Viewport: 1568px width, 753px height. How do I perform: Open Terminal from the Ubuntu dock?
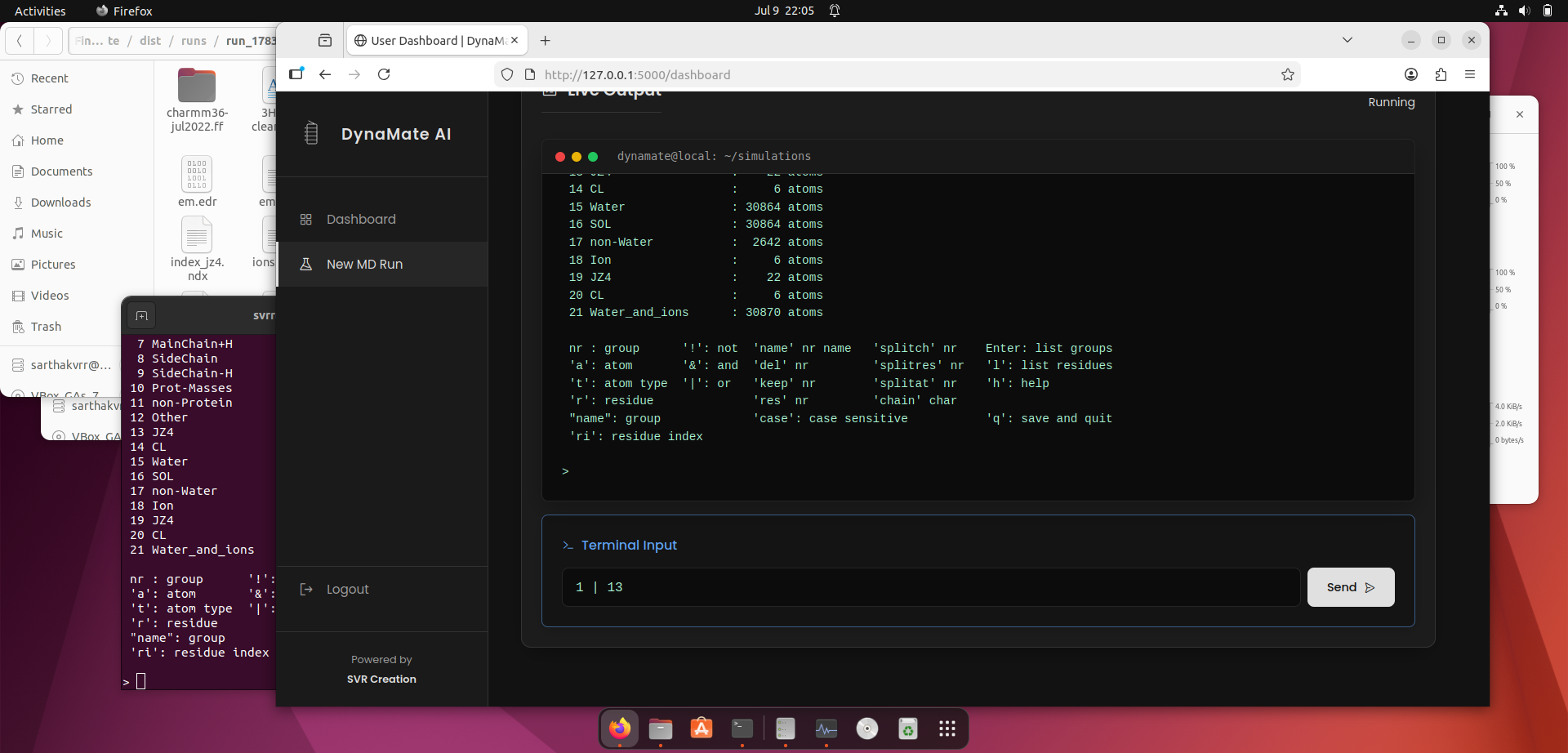click(742, 728)
